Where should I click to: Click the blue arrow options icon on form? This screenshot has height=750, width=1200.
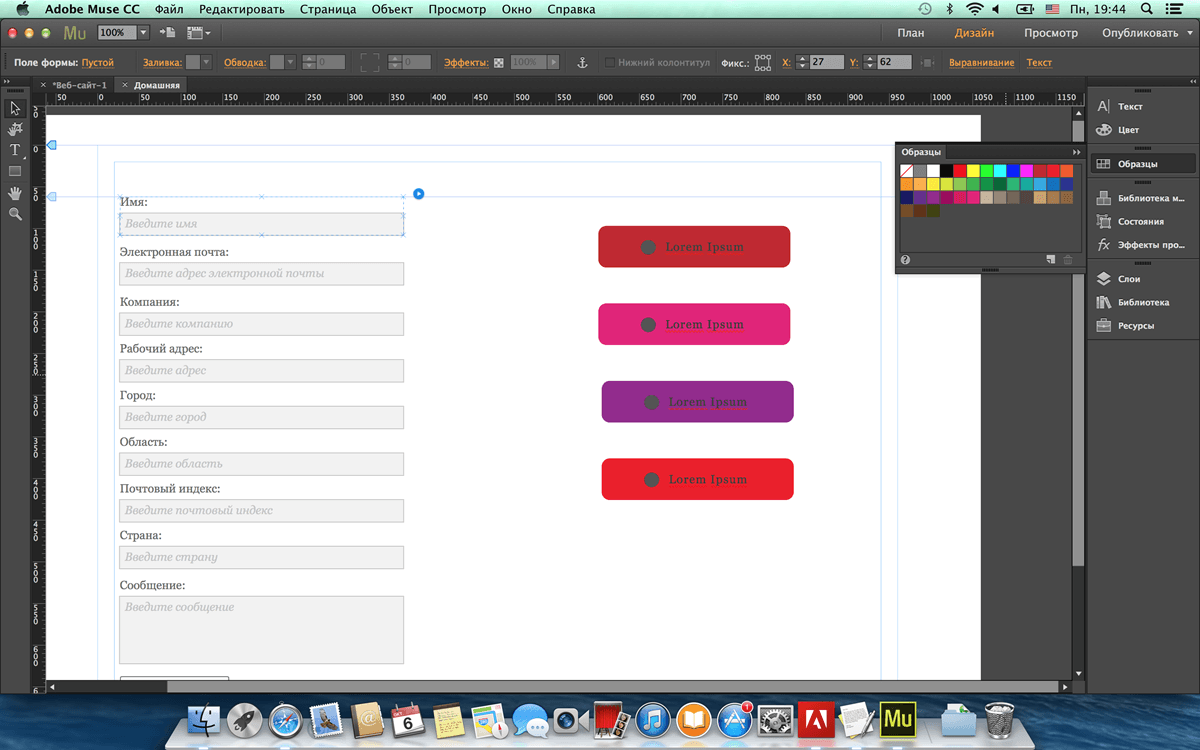(419, 193)
